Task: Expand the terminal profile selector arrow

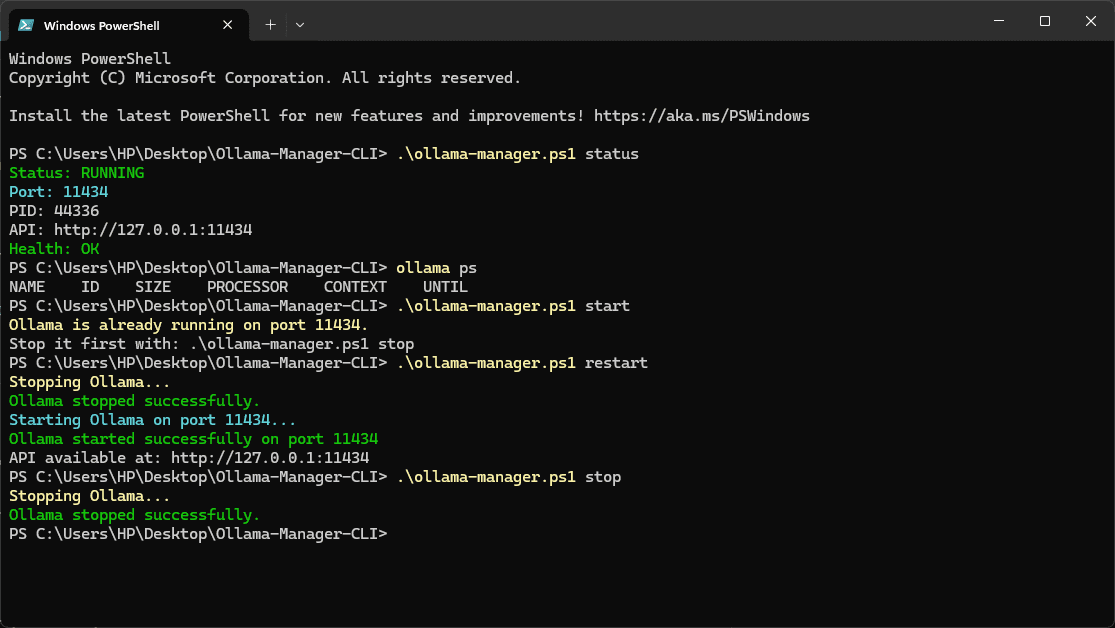Action: [297, 24]
